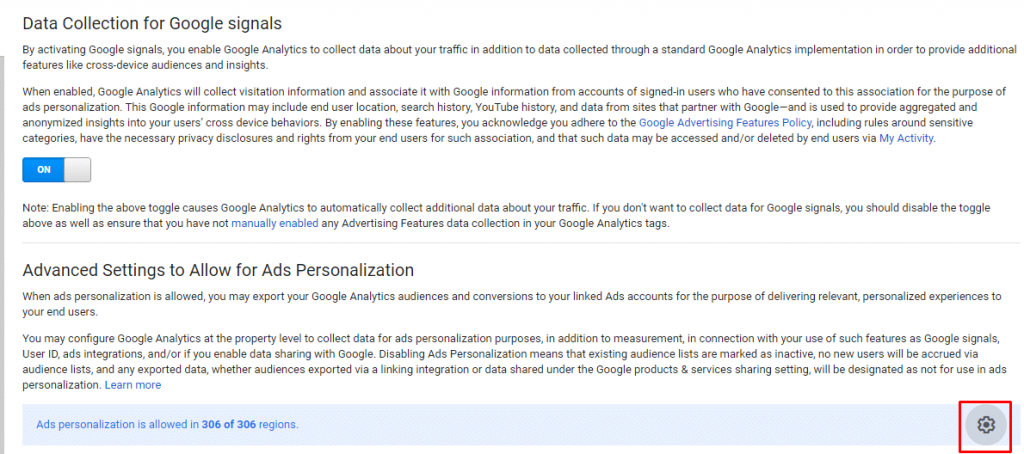Open ads personalization region settings gear
The width and height of the screenshot is (1024, 454).
click(985, 425)
